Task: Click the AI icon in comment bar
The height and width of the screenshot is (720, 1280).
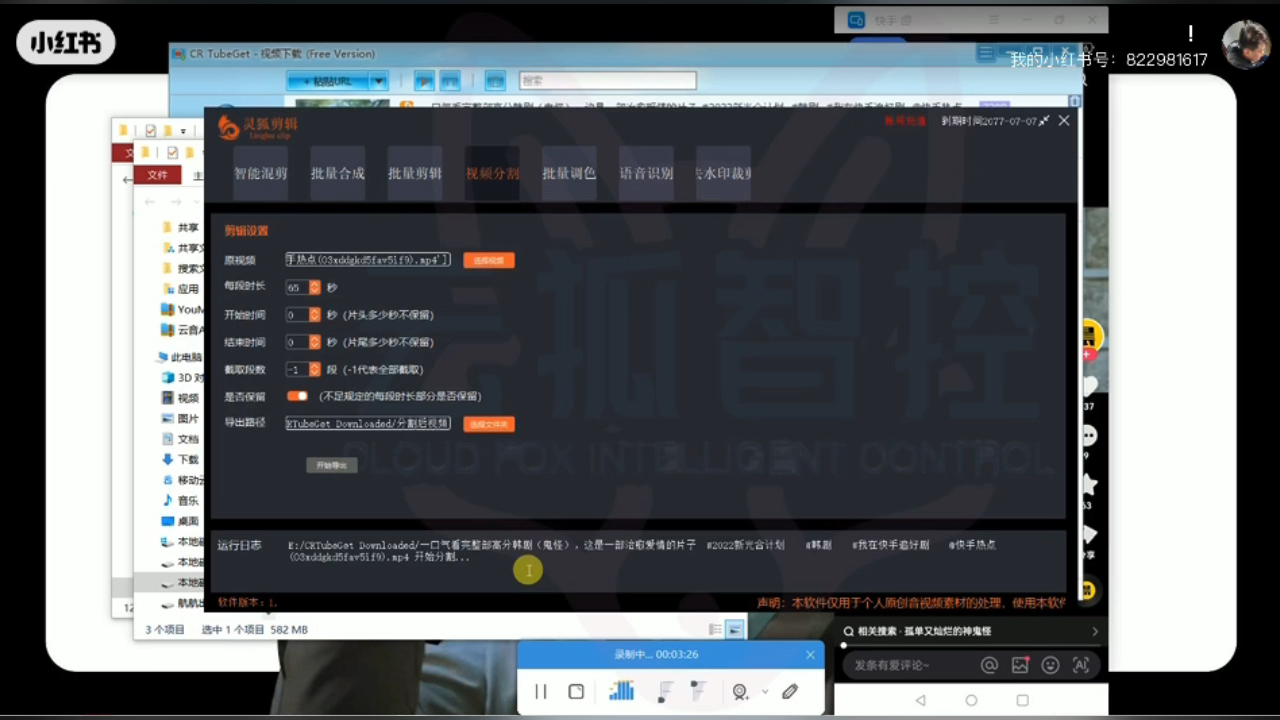Action: pyautogui.click(x=1081, y=665)
